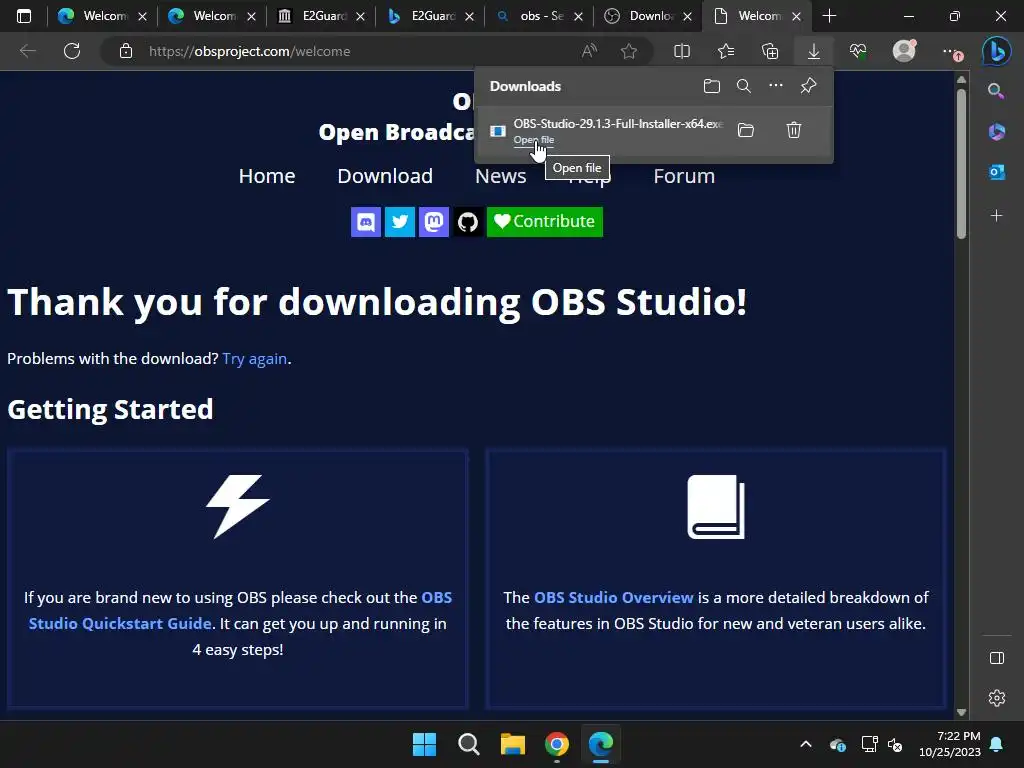This screenshot has width=1024, height=768.
Task: Open a new browser tab
Action: (829, 16)
